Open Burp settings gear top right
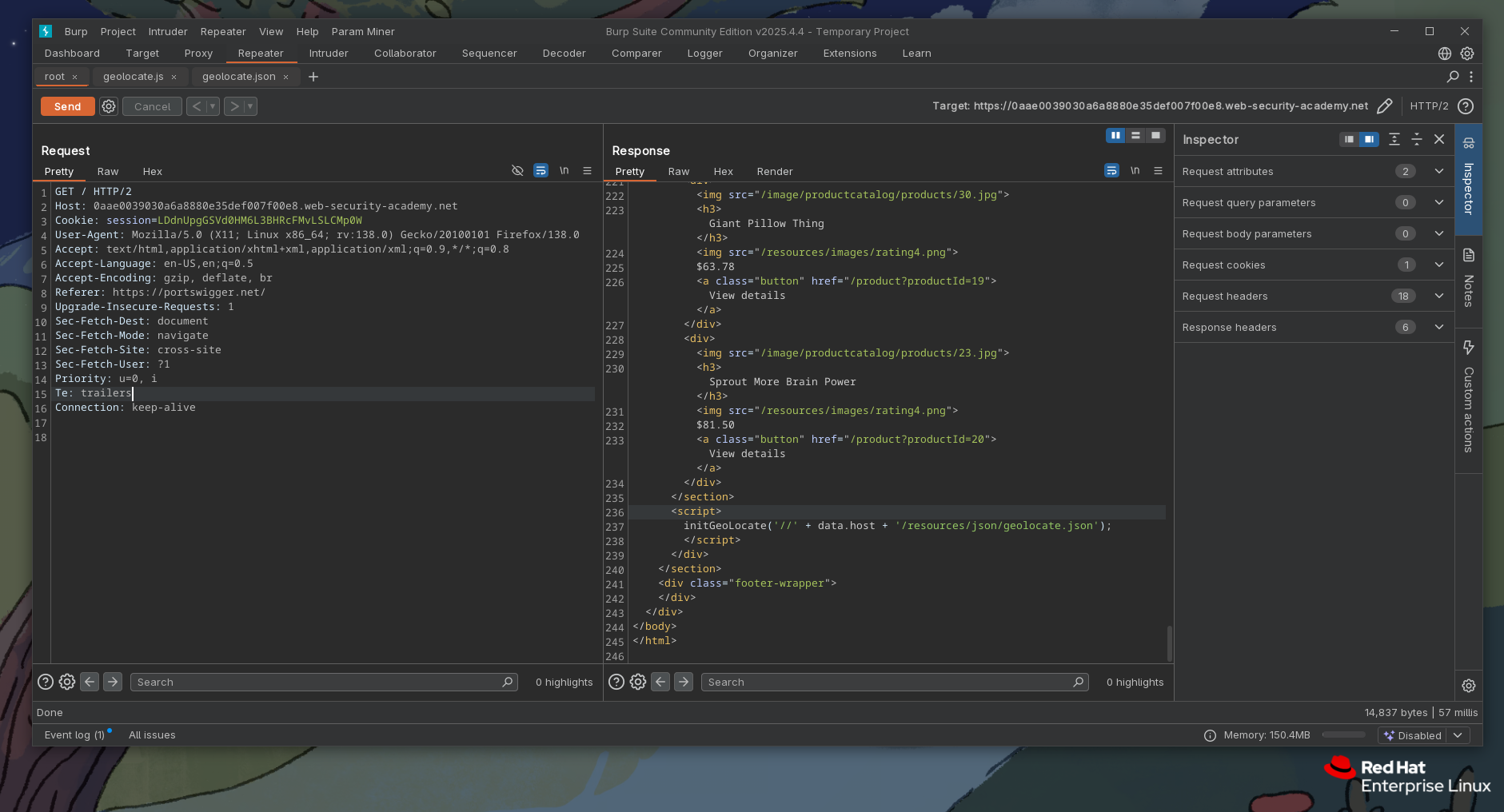Viewport: 1504px width, 812px height. [1467, 54]
